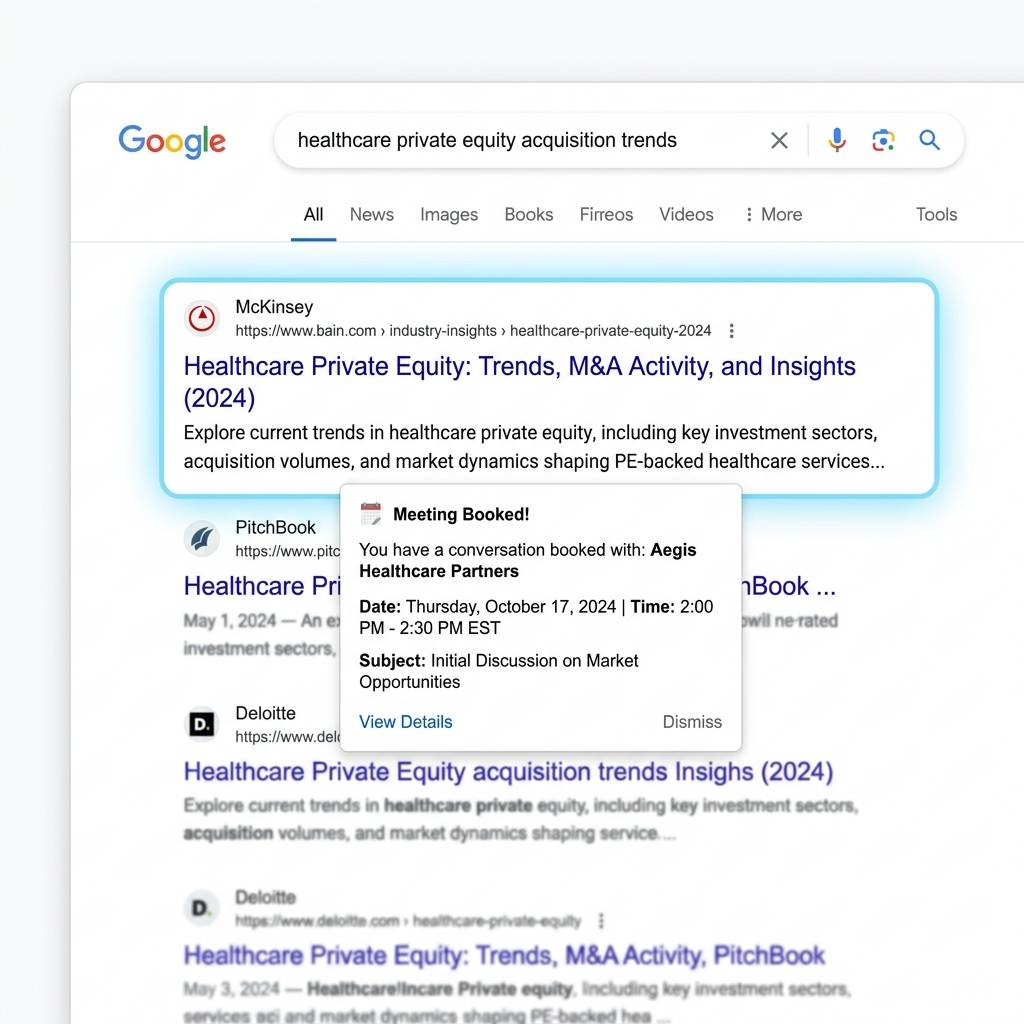The width and height of the screenshot is (1024, 1024).
Task: Switch to the Images tab
Action: point(449,214)
